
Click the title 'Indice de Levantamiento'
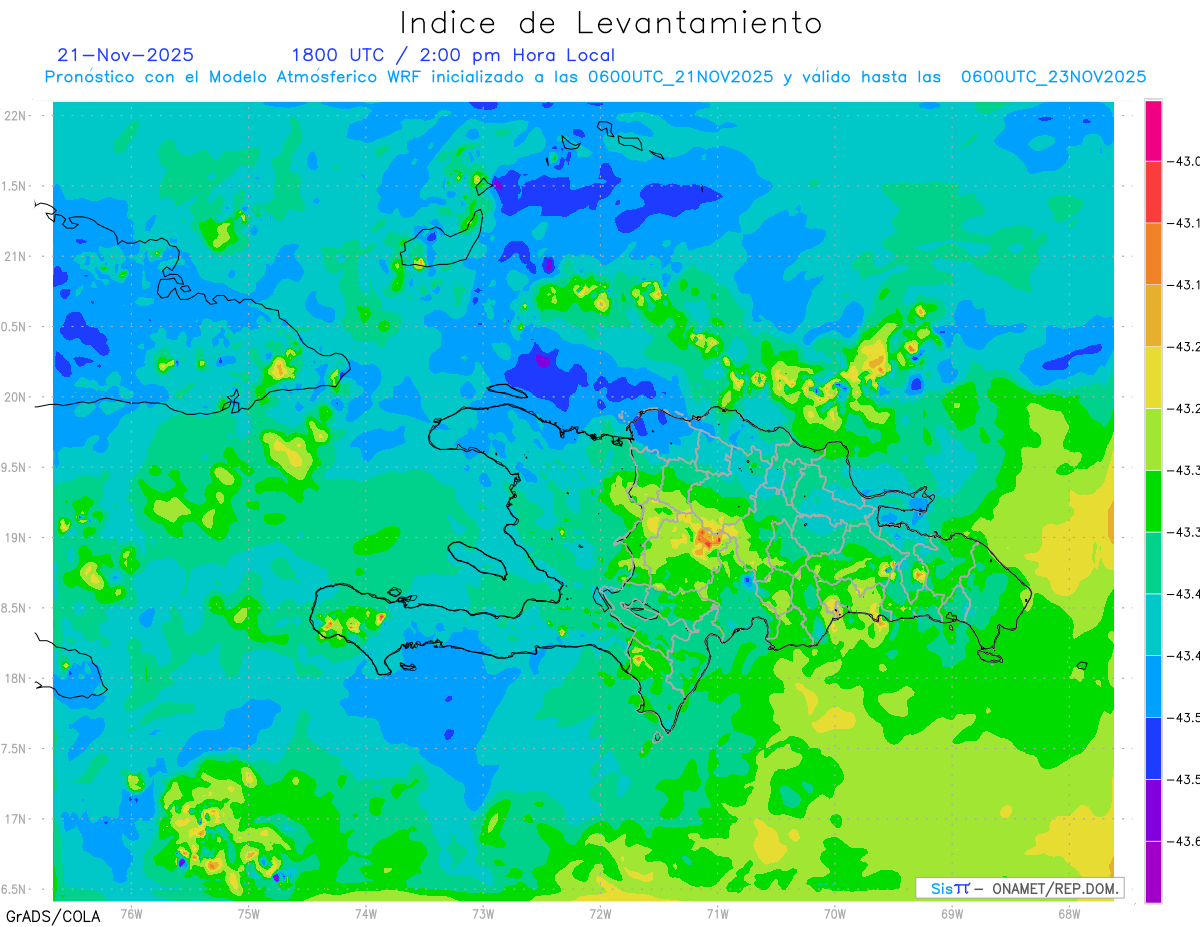point(611,23)
